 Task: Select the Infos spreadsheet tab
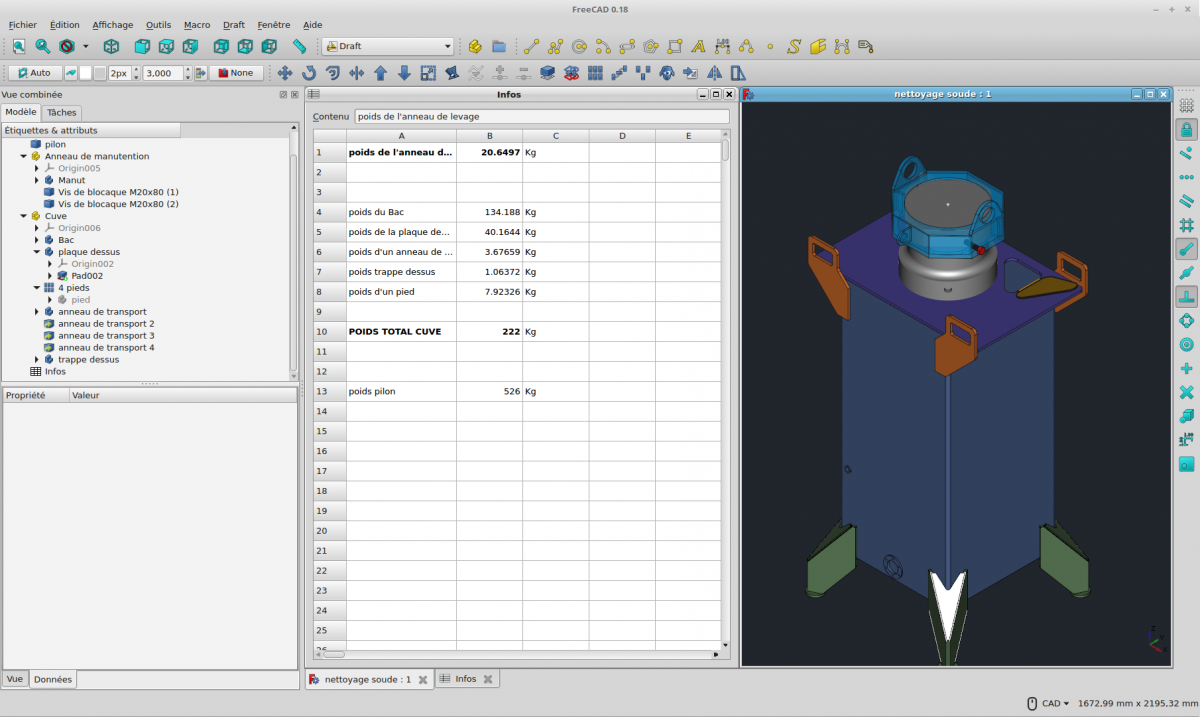466,679
